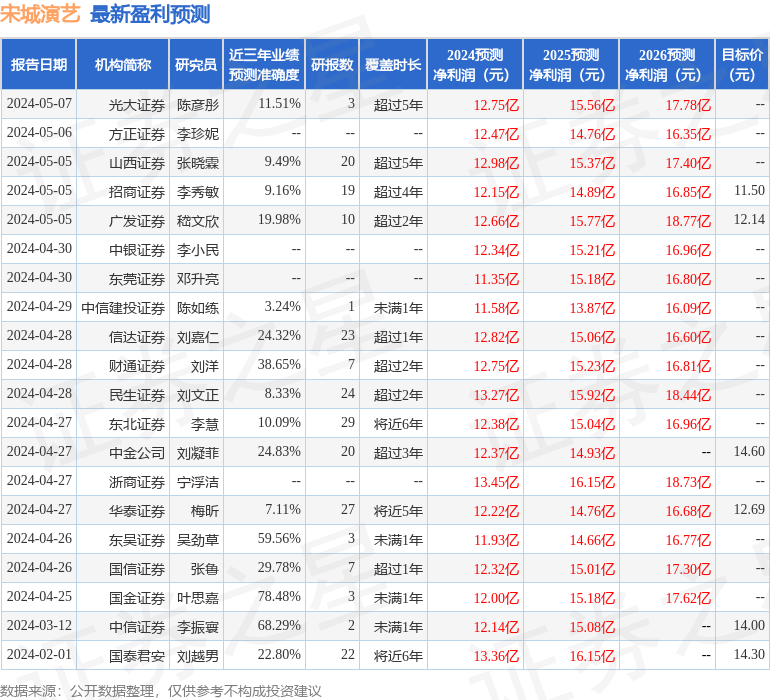Click target price 11.50

click(749, 191)
